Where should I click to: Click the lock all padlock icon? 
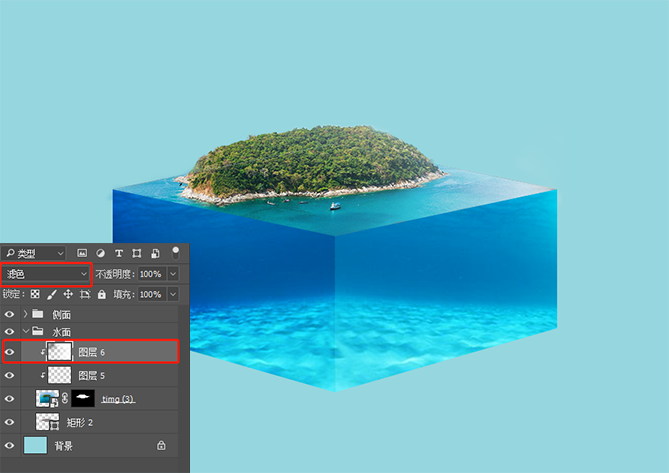pyautogui.click(x=102, y=294)
